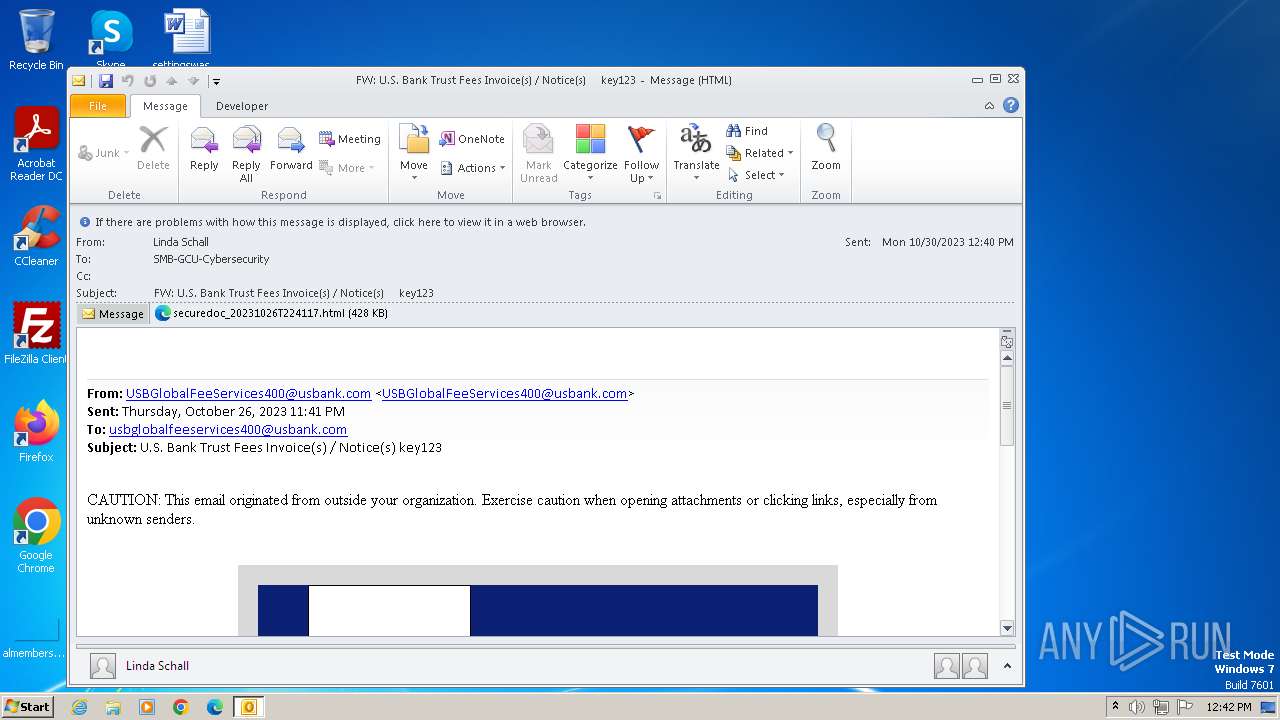The height and width of the screenshot is (720, 1280).
Task: Go to next item arrow in title bar
Action: click(x=194, y=81)
